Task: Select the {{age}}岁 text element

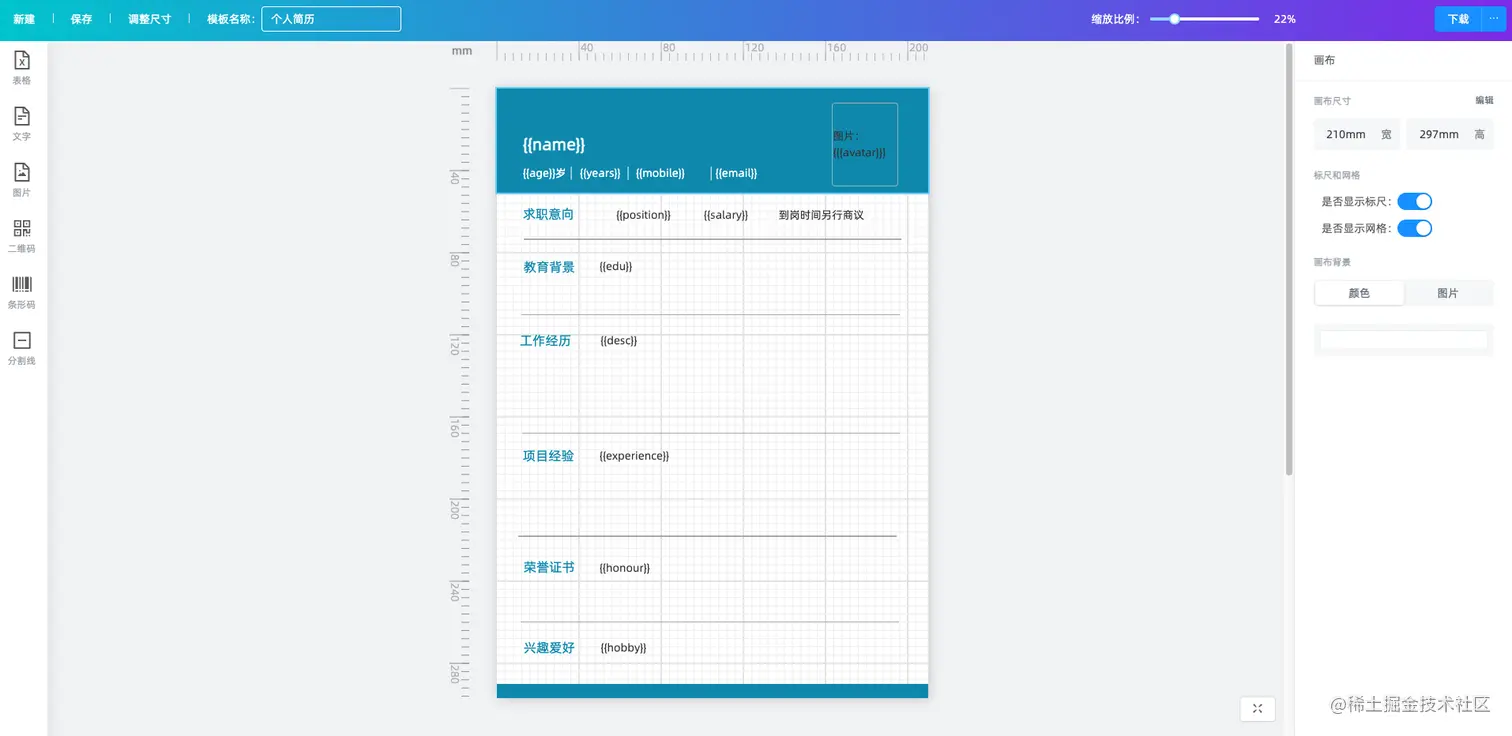Action: 544,173
